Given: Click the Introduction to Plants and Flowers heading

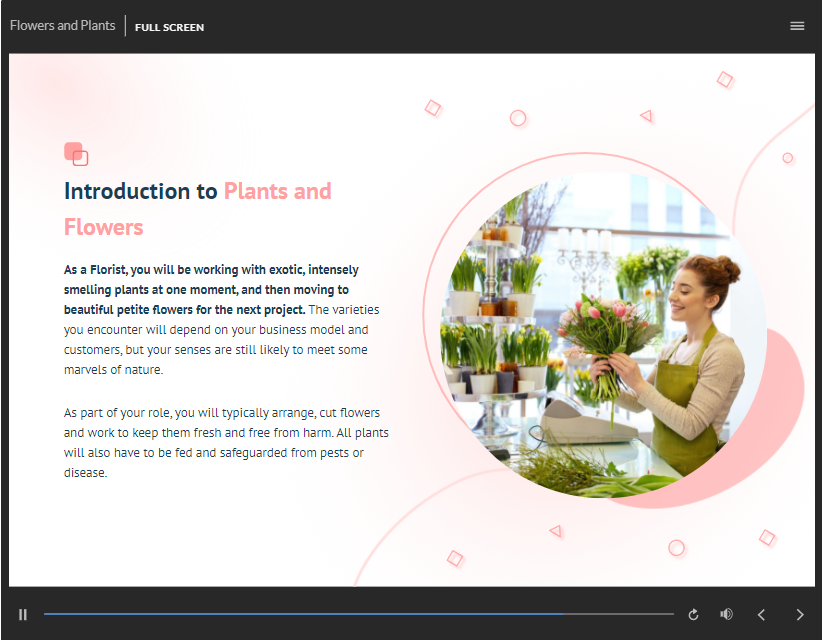Looking at the screenshot, I should click(197, 209).
